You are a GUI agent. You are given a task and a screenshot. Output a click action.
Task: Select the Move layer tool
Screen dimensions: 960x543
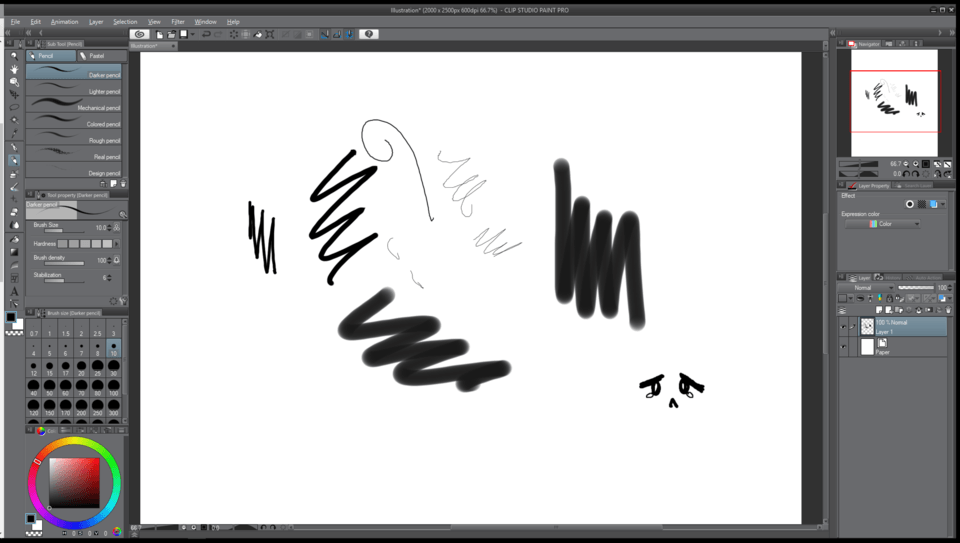[x=14, y=95]
